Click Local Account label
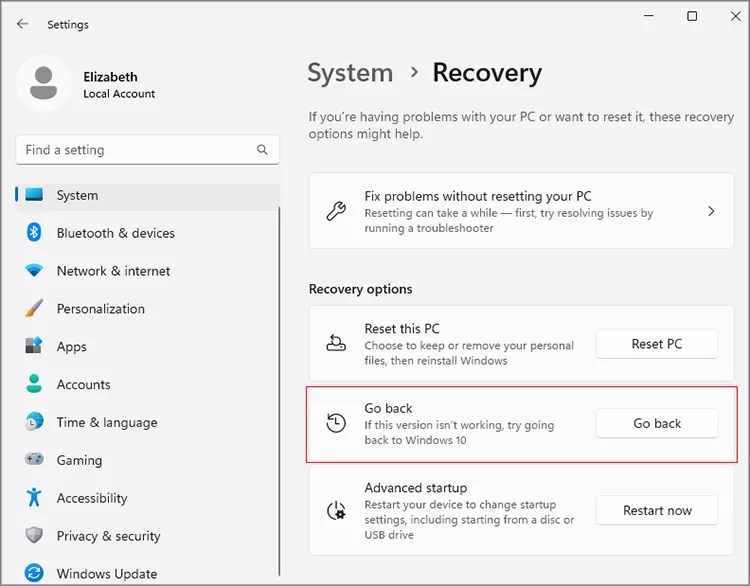750x586 pixels. tap(119, 94)
